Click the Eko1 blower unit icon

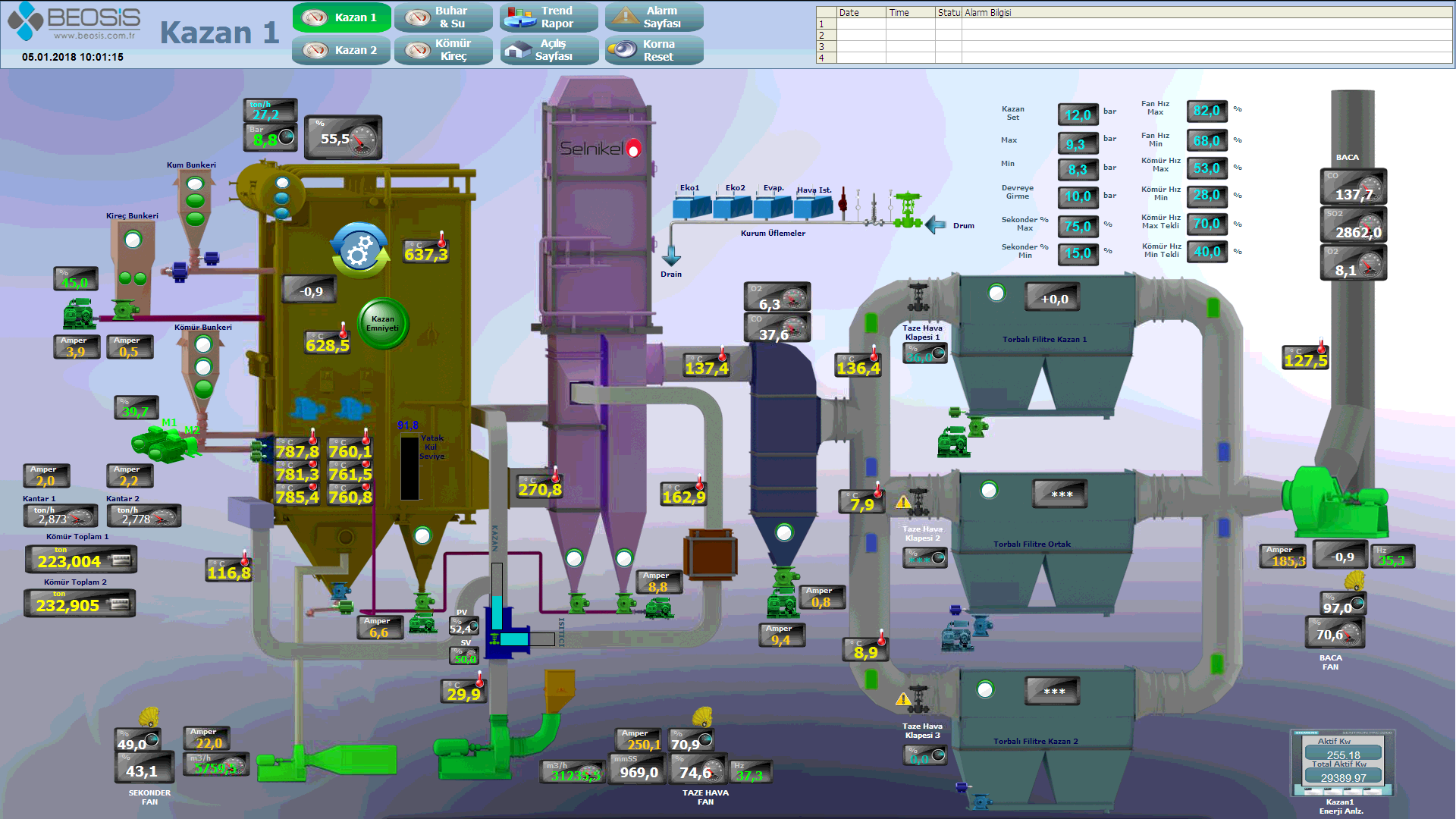point(692,206)
